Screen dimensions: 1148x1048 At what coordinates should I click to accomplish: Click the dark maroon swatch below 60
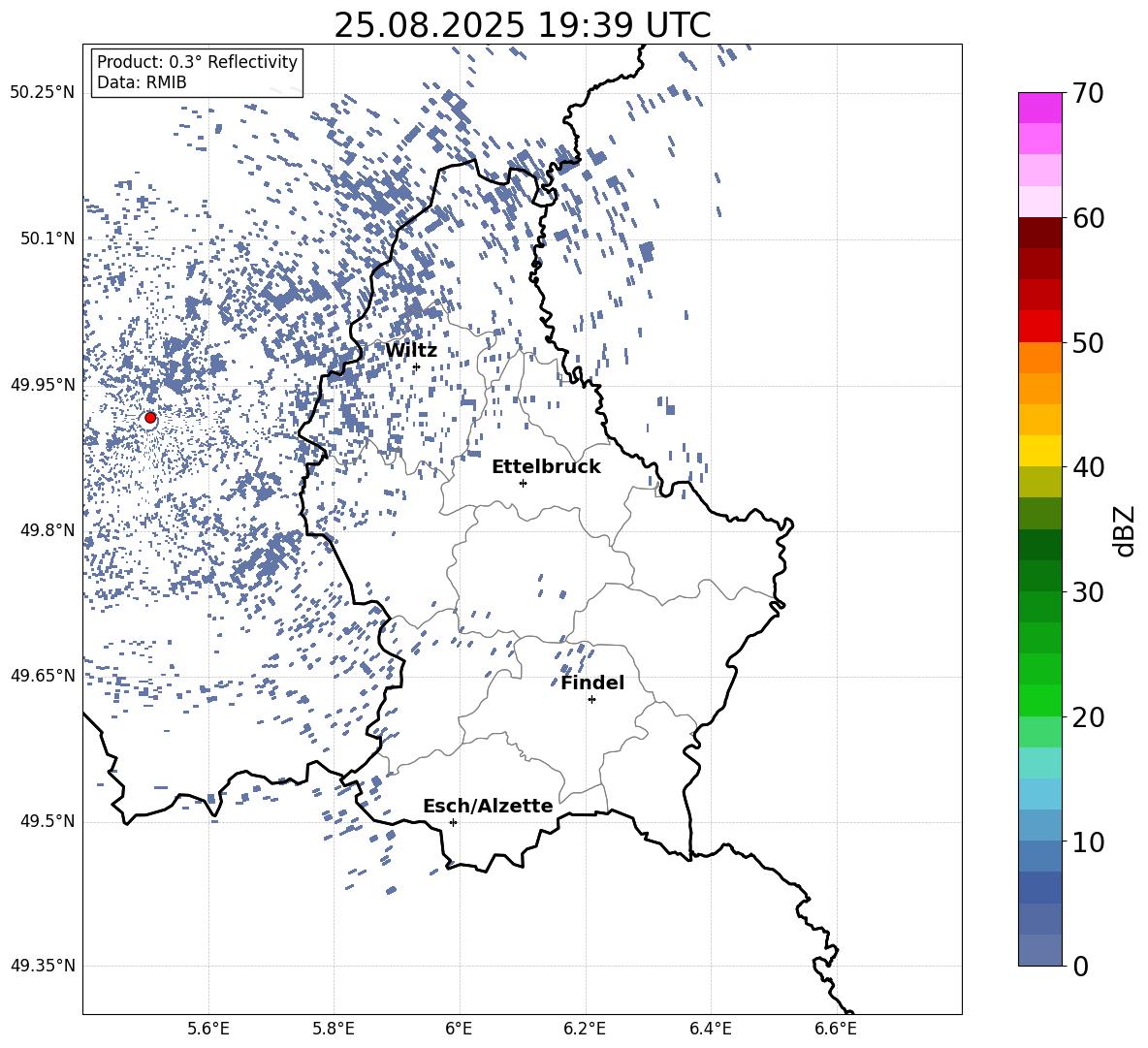click(1039, 233)
